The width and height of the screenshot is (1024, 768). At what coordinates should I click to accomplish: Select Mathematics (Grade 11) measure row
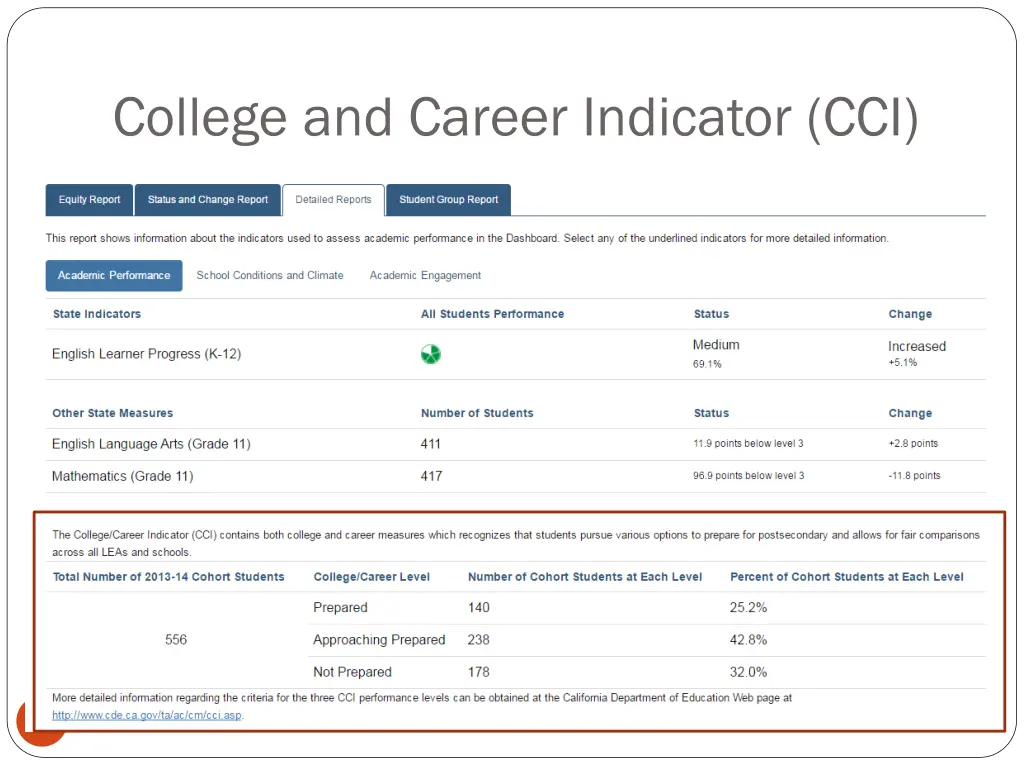click(x=123, y=476)
